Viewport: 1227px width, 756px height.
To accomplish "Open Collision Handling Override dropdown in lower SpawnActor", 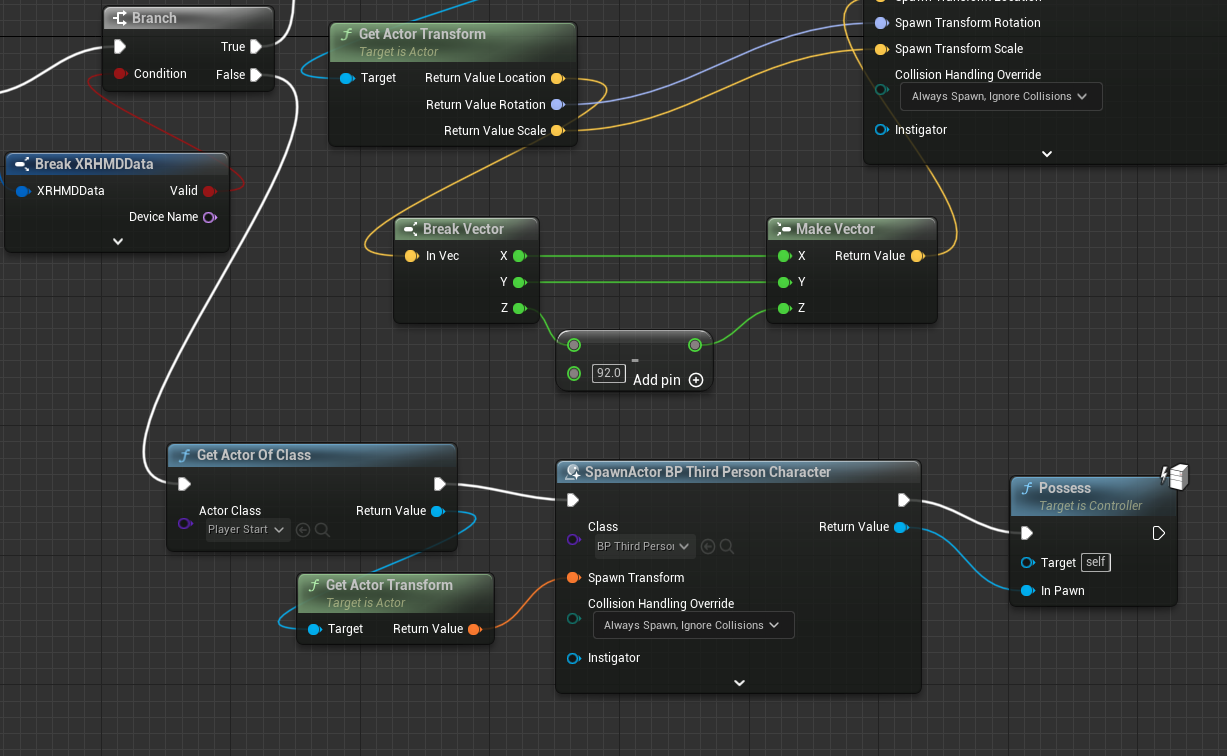I will pyautogui.click(x=693, y=626).
